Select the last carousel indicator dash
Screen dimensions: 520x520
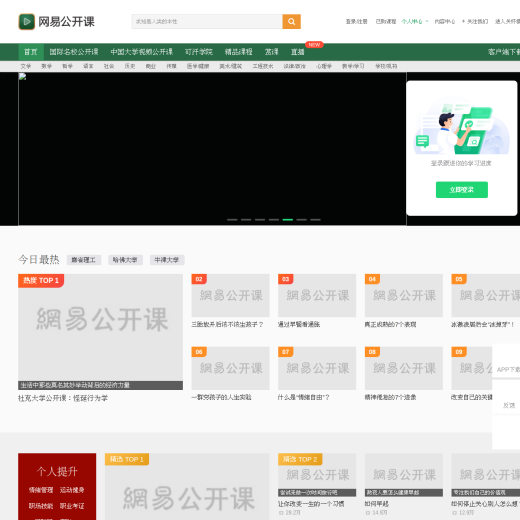[x=315, y=220]
